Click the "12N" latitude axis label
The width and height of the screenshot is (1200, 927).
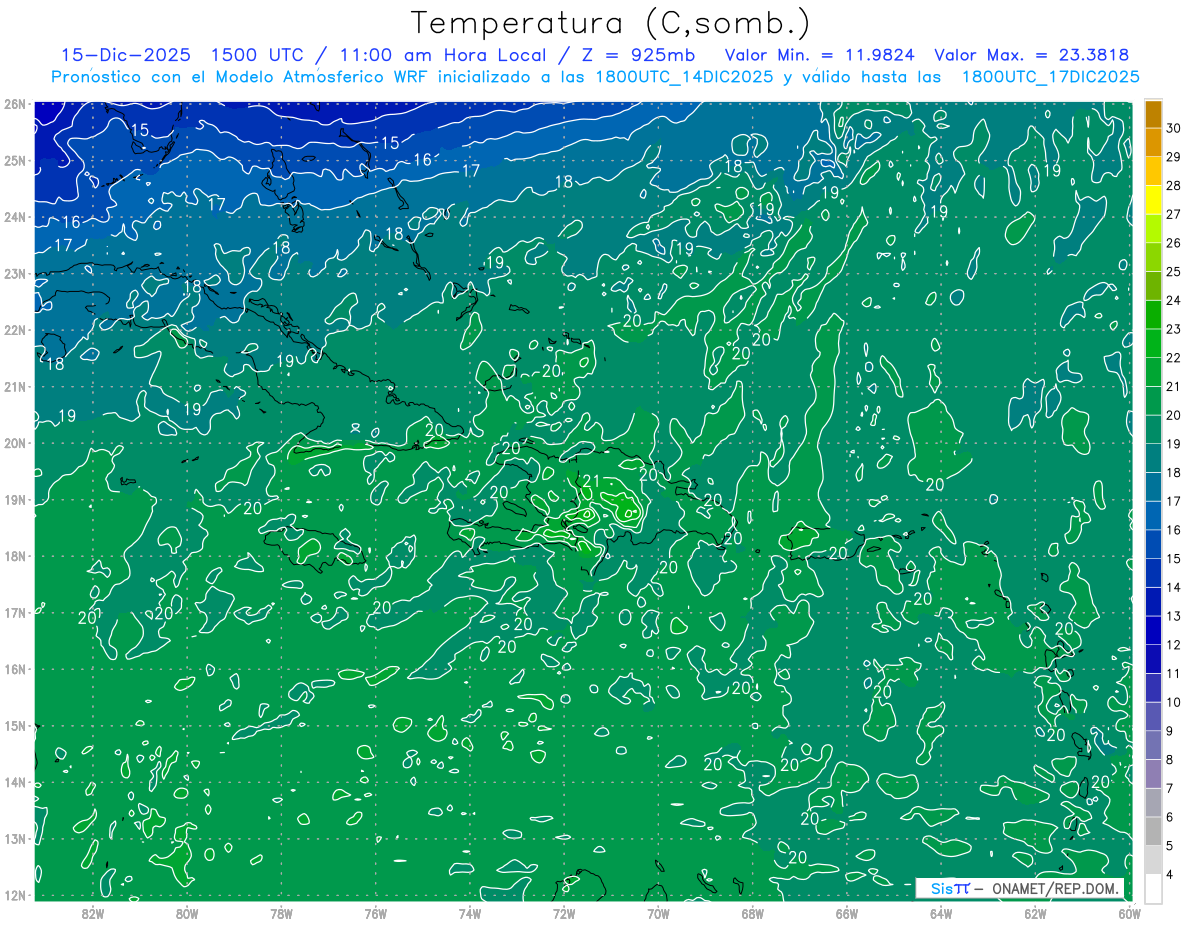(15, 895)
